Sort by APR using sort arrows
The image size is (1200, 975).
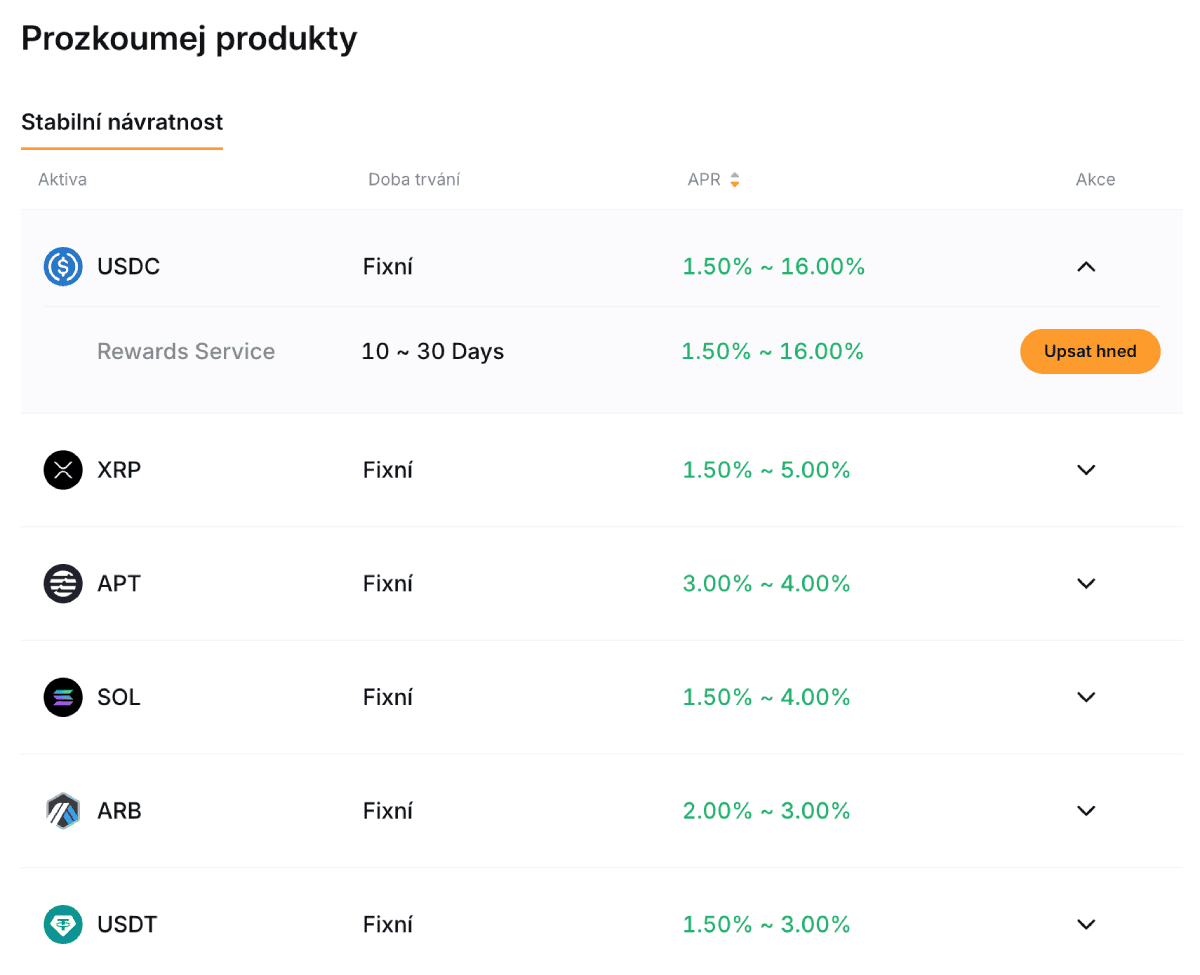point(735,180)
